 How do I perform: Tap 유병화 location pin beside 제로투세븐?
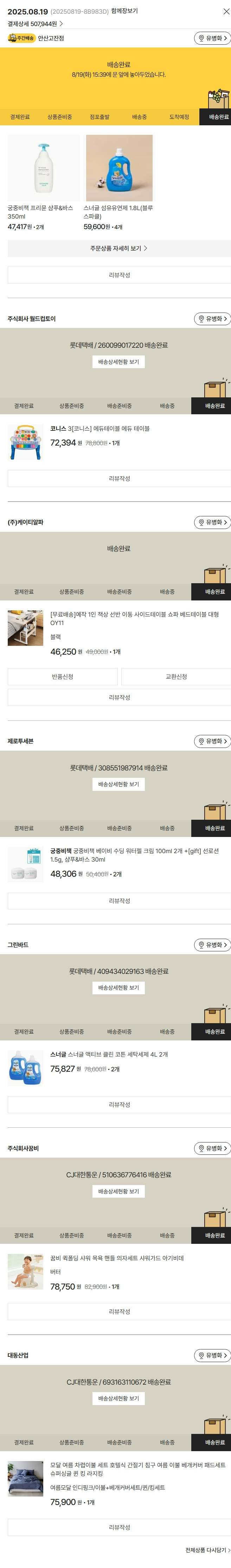click(x=212, y=741)
